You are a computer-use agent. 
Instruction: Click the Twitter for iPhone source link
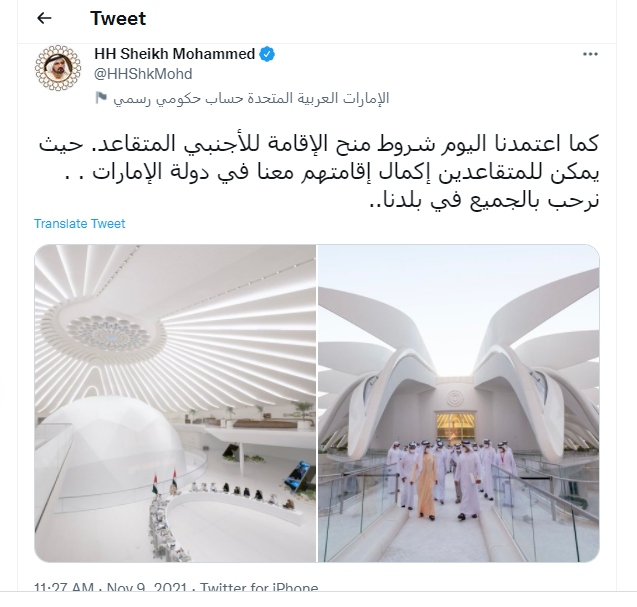click(x=259, y=587)
